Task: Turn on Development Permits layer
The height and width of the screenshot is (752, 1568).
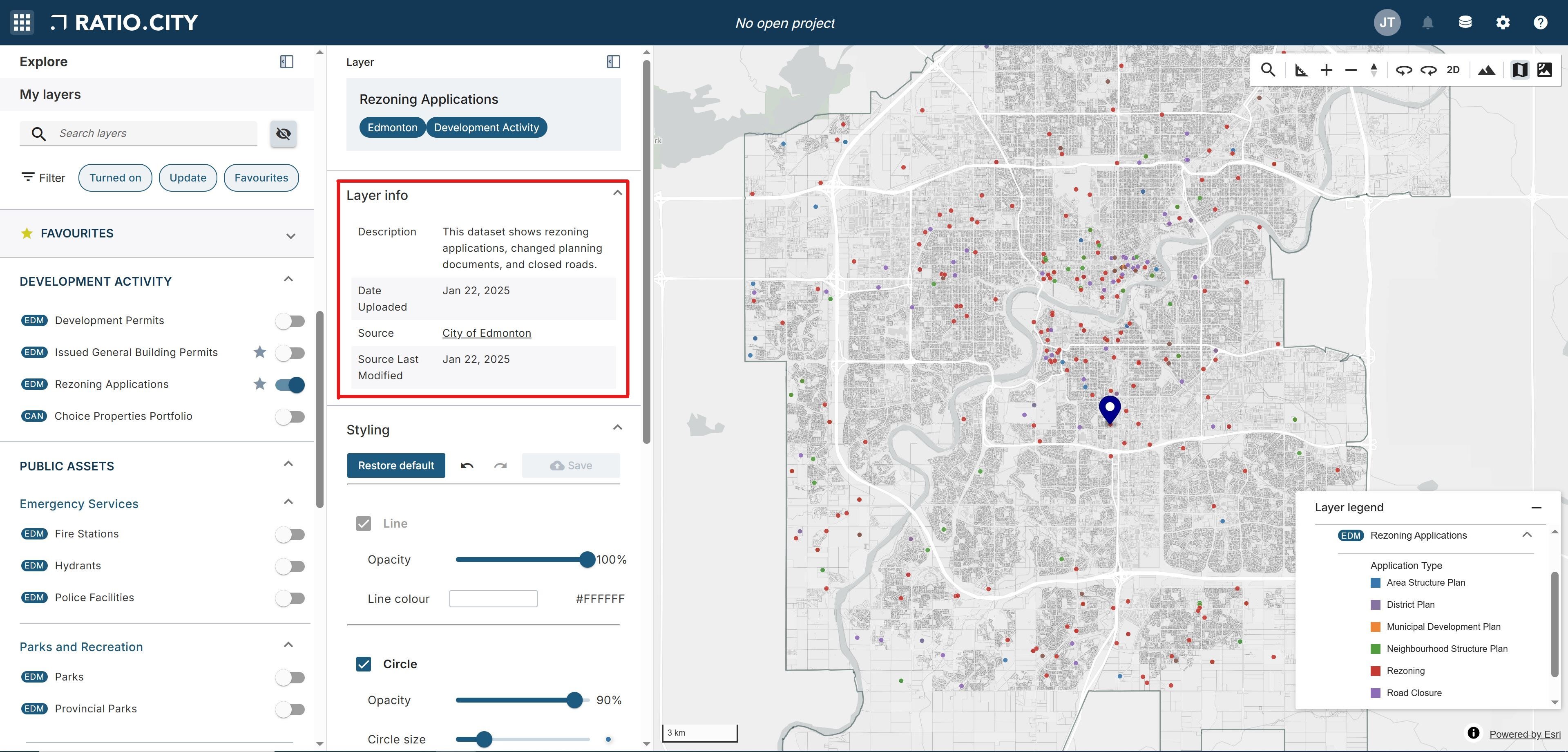Action: coord(290,321)
